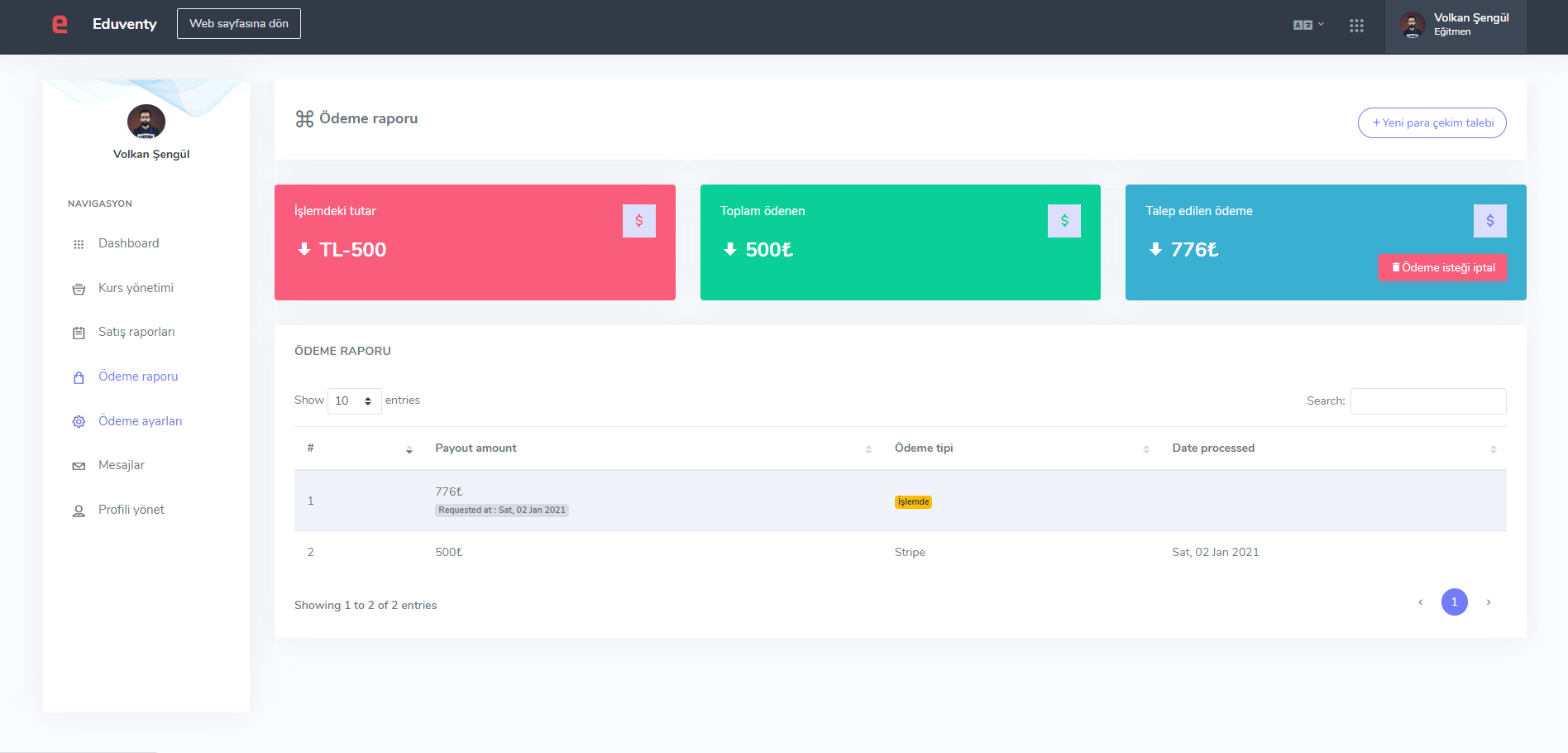Go to Profili yönet page
Viewport: 1568px width, 753px height.
pos(131,510)
